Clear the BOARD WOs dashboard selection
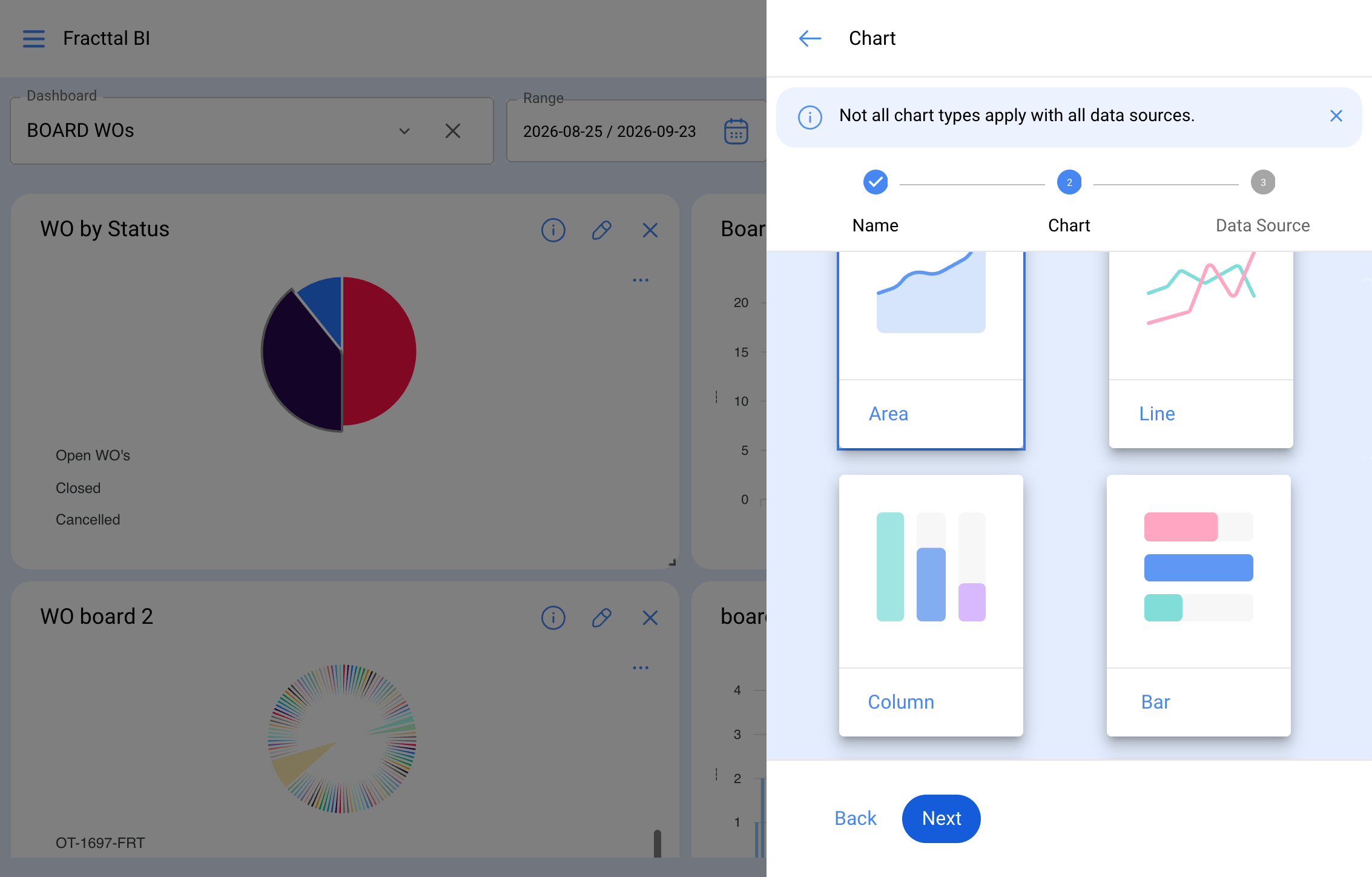The width and height of the screenshot is (1372, 877). [x=453, y=131]
